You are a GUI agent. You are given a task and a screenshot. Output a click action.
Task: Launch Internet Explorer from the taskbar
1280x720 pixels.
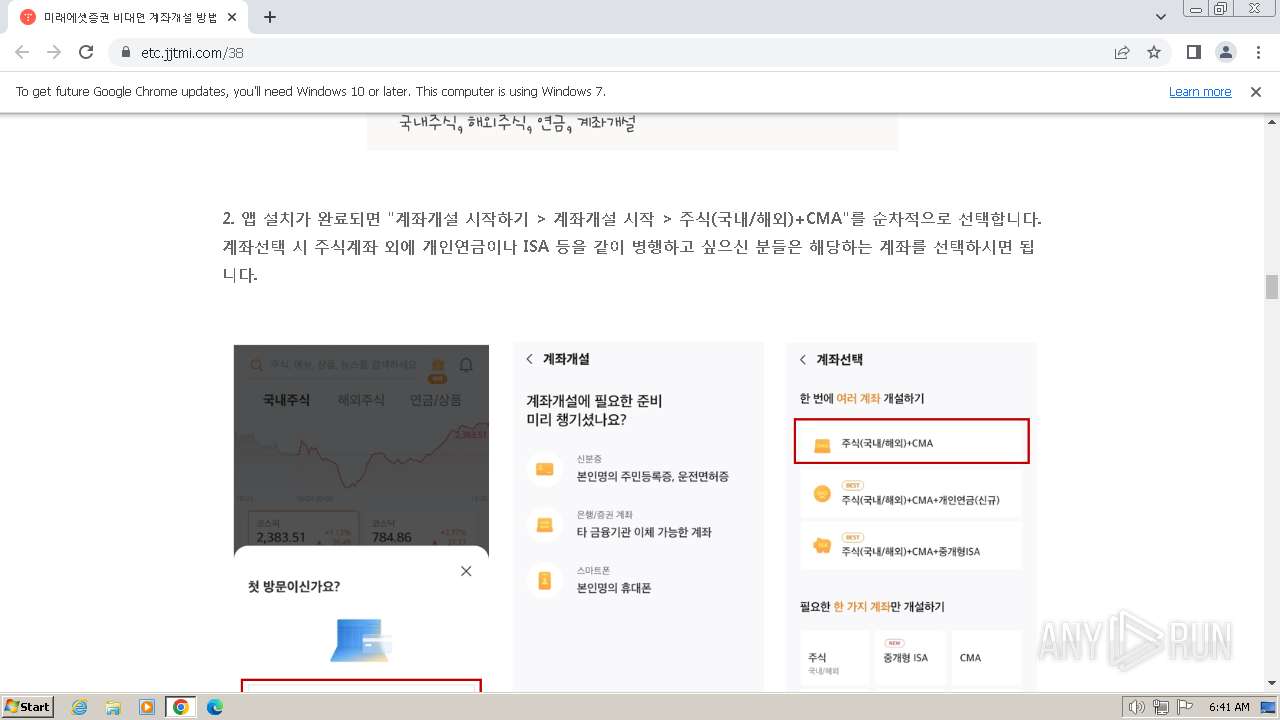pos(79,707)
